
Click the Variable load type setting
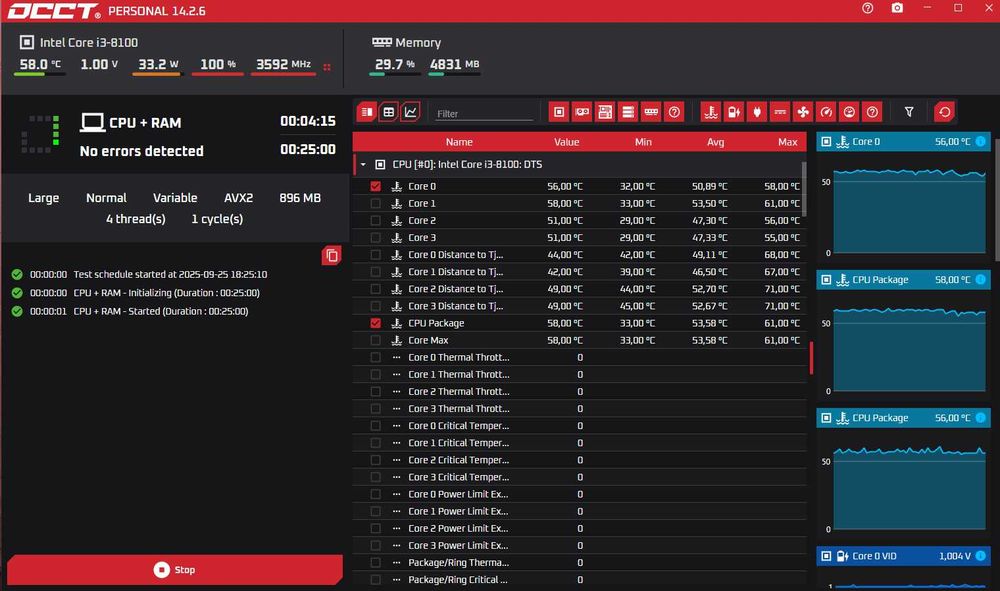[x=175, y=198]
